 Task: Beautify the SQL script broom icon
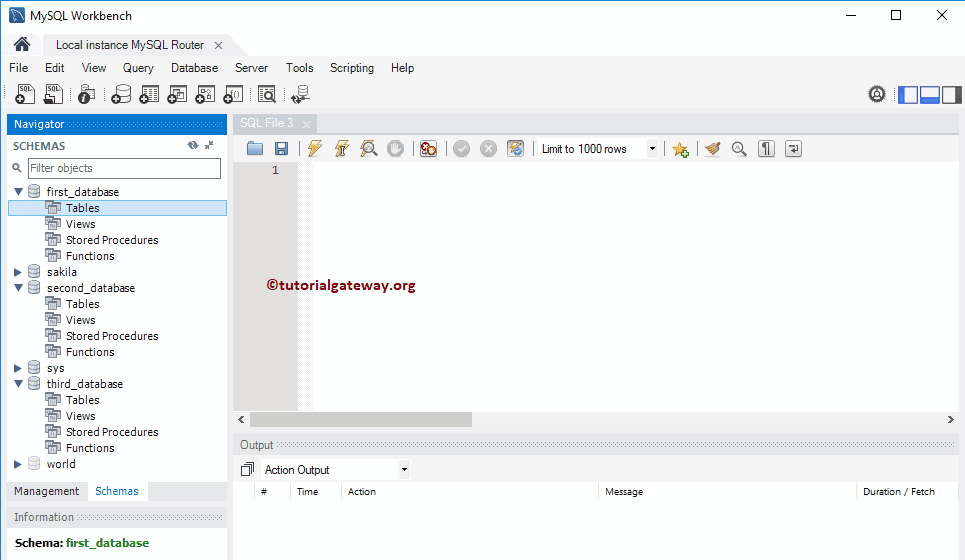(713, 148)
